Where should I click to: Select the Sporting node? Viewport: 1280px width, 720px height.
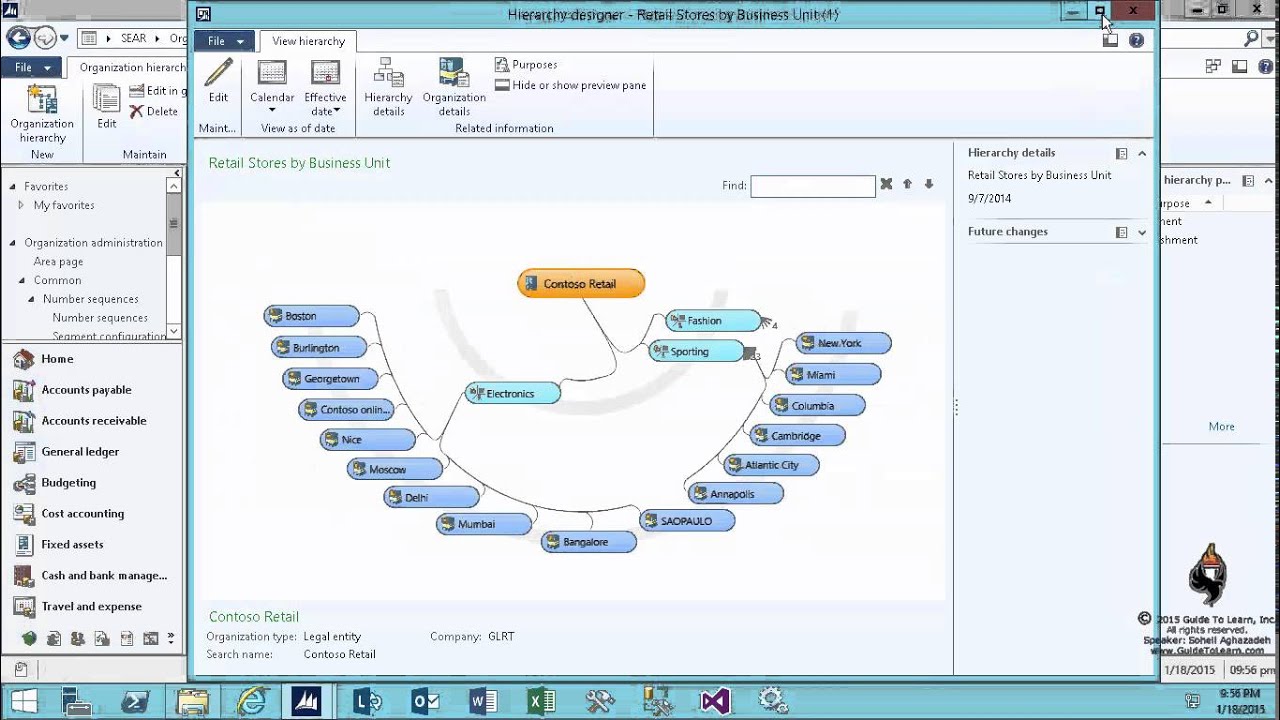click(x=696, y=352)
